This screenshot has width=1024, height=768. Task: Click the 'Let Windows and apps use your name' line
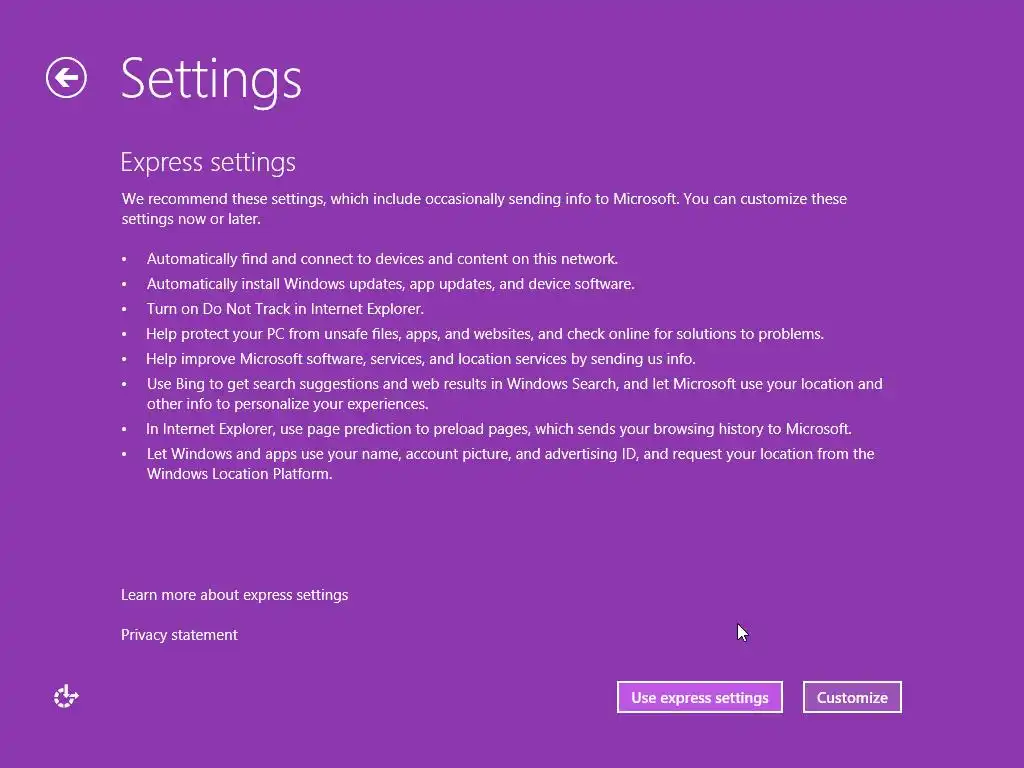click(510, 464)
